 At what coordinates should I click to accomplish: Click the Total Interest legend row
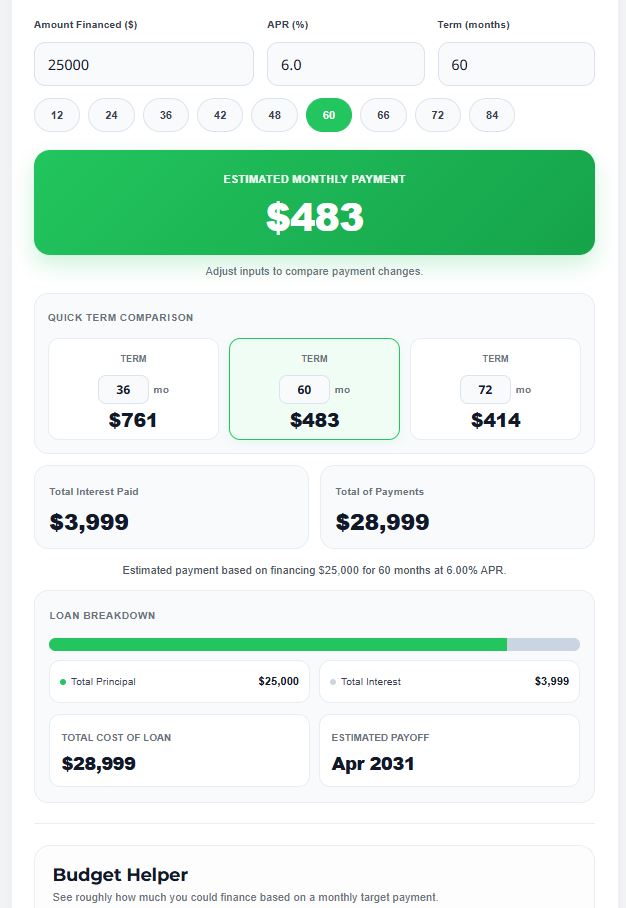click(x=449, y=682)
